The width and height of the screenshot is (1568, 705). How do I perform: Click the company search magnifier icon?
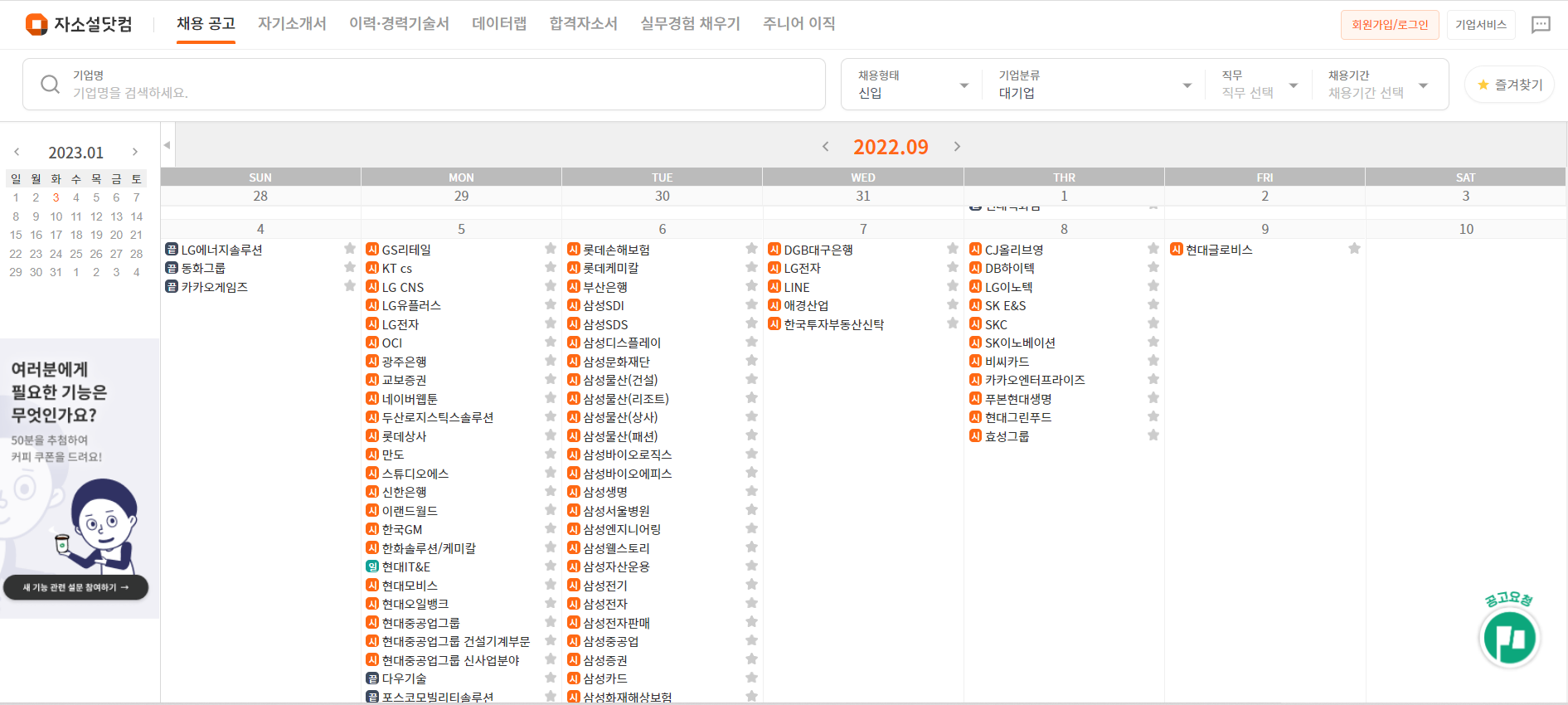point(50,84)
